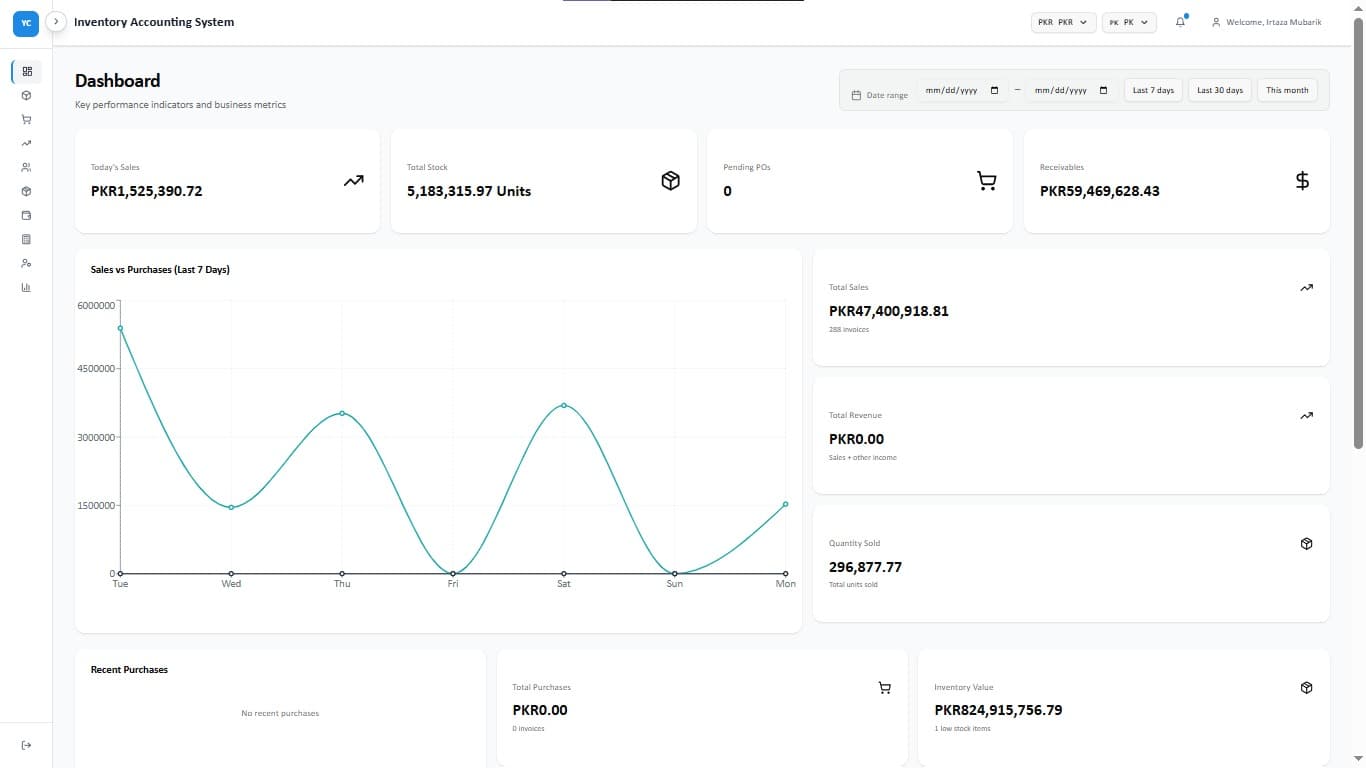The width and height of the screenshot is (1366, 768).
Task: Focus the end date mm/dd/yyyy input
Action: click(x=1071, y=90)
